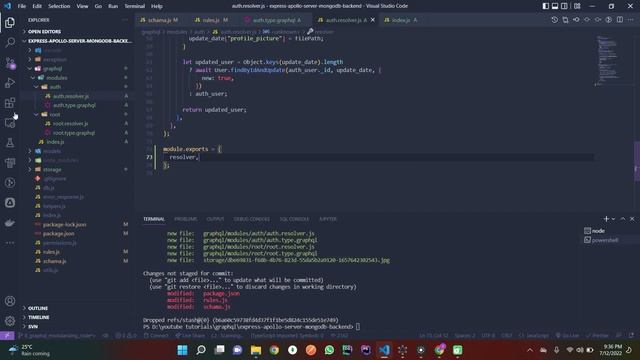The width and height of the screenshot is (640, 360).
Task: Open root.resolver.js in explorer tree
Action: [76, 123]
